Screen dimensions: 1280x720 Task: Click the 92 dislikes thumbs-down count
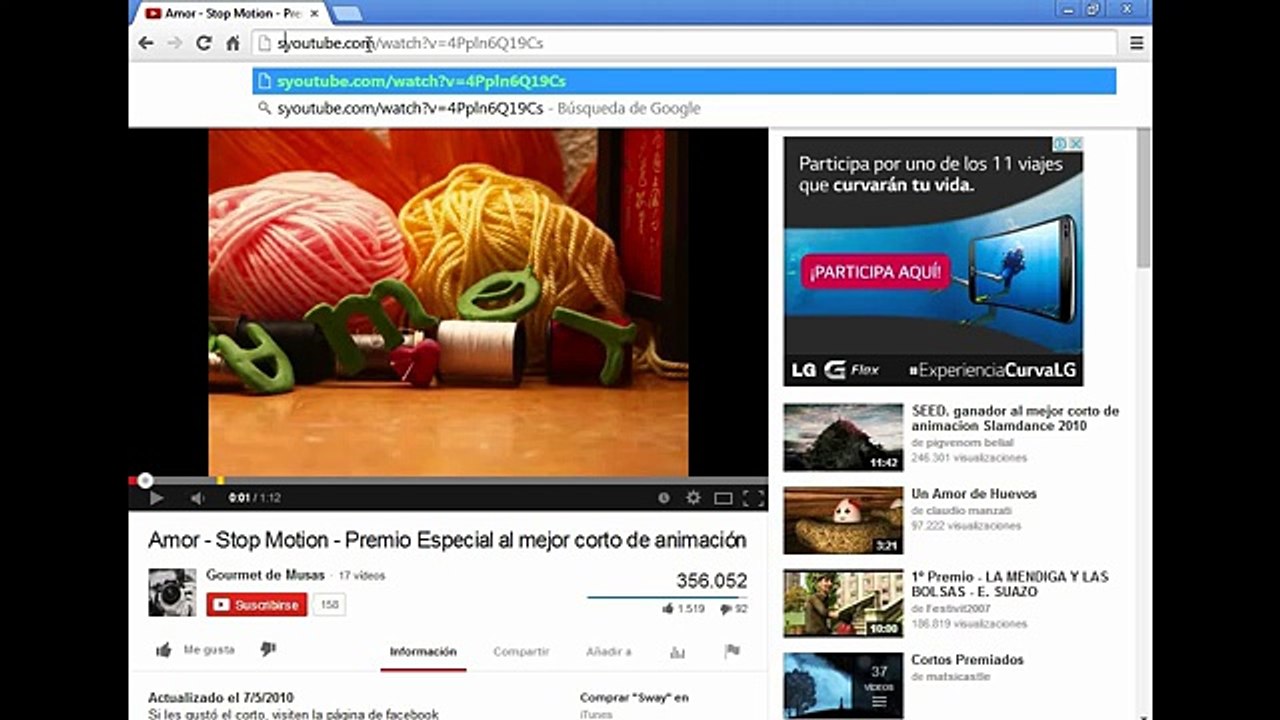734,608
